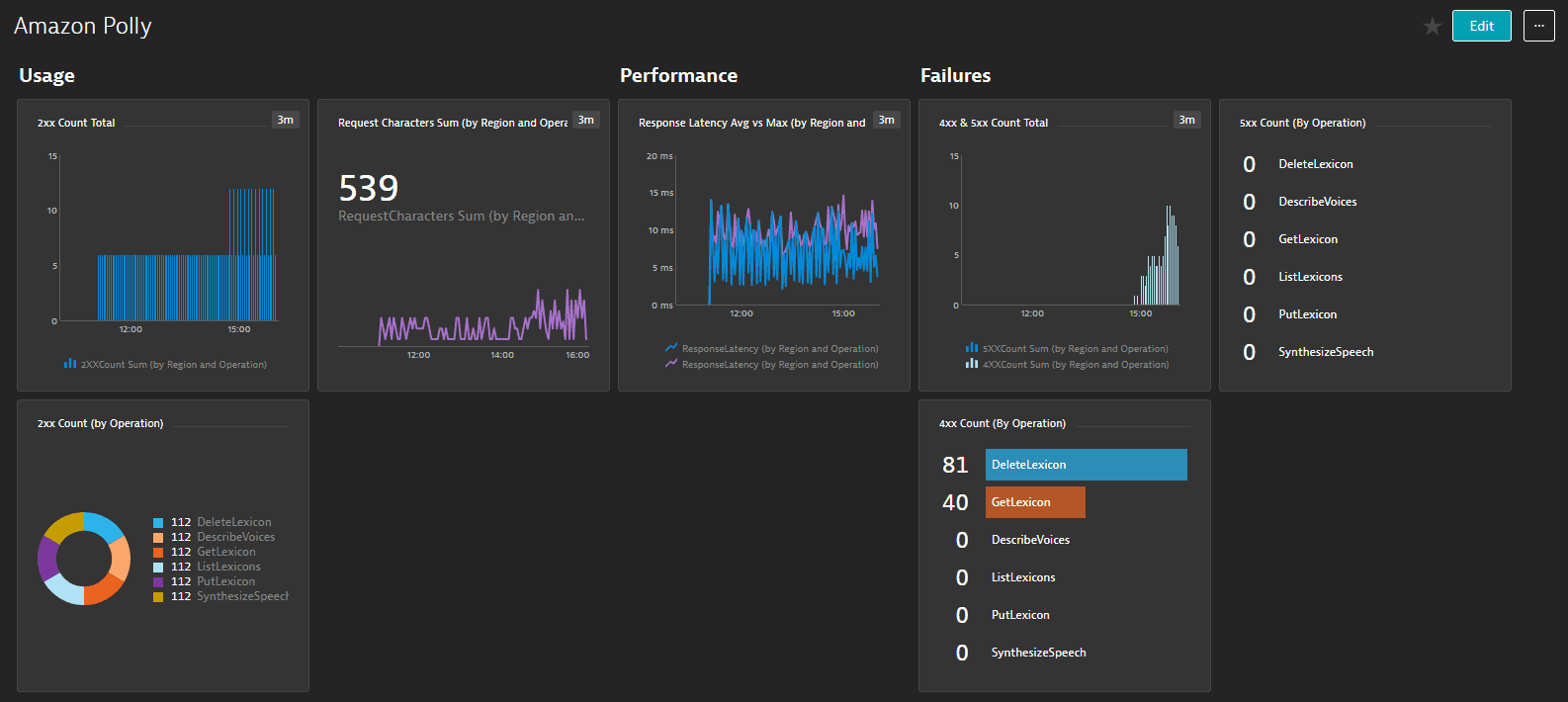Viewport: 1568px width, 702px height.
Task: Click the Failures section heading
Action: tap(955, 75)
